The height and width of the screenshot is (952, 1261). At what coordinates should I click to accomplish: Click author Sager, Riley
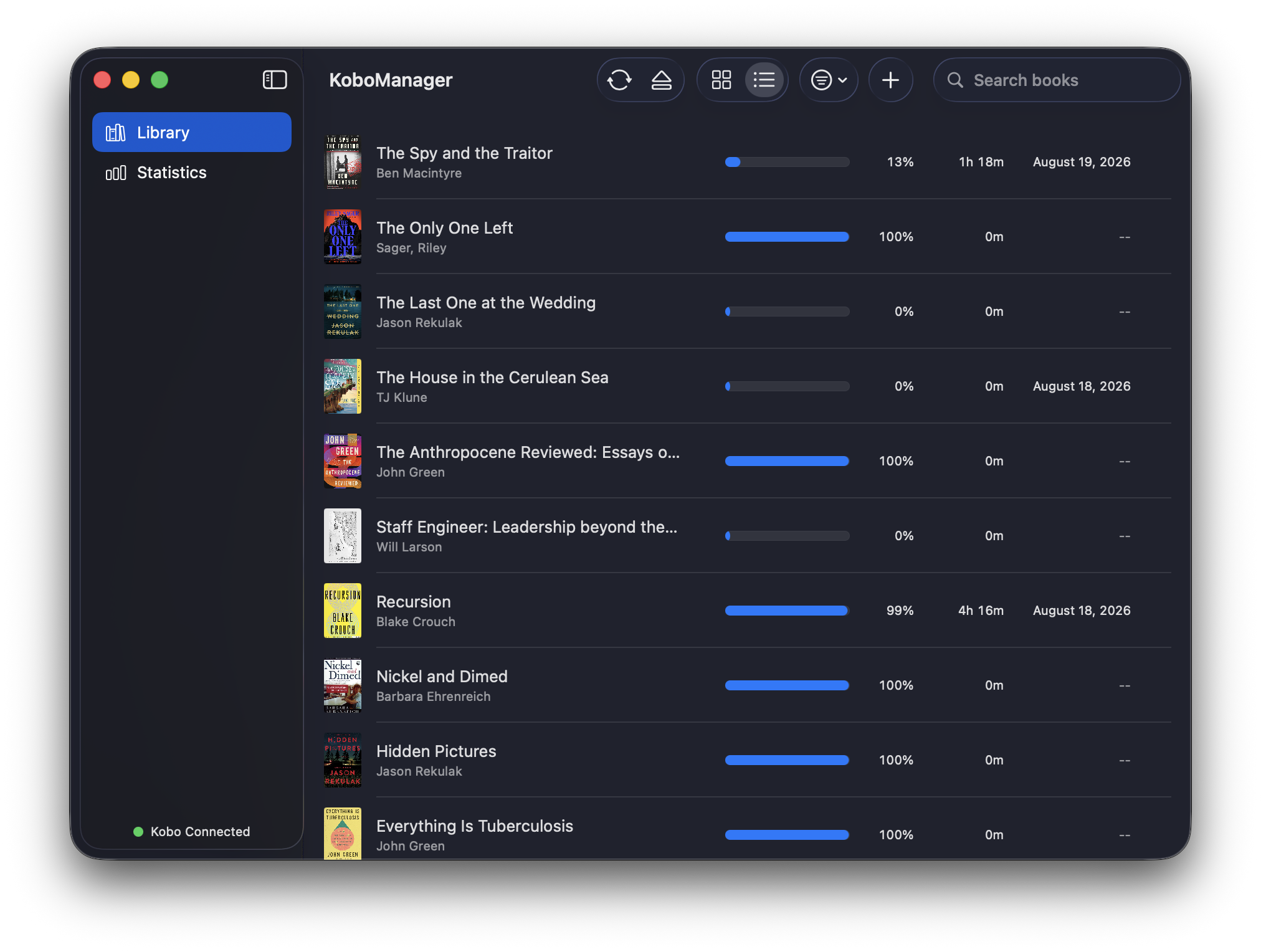click(x=411, y=248)
